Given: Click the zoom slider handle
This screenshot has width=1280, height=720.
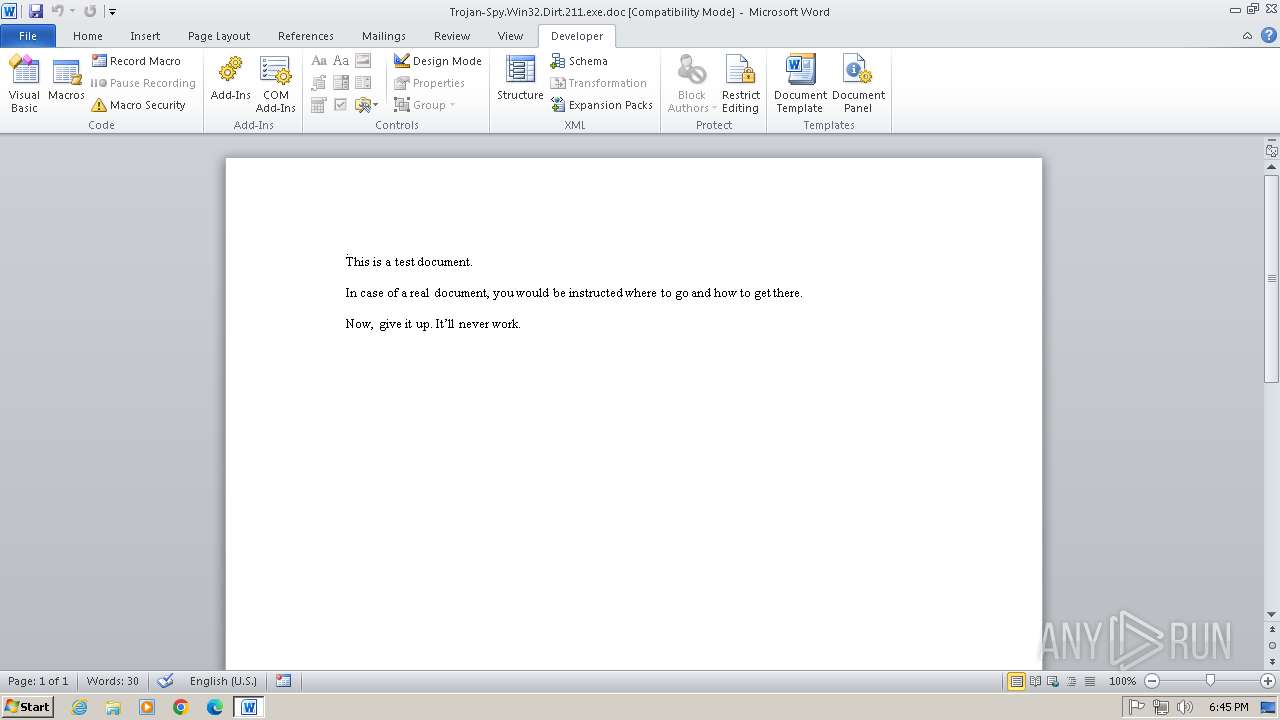Looking at the screenshot, I should 1210,681.
